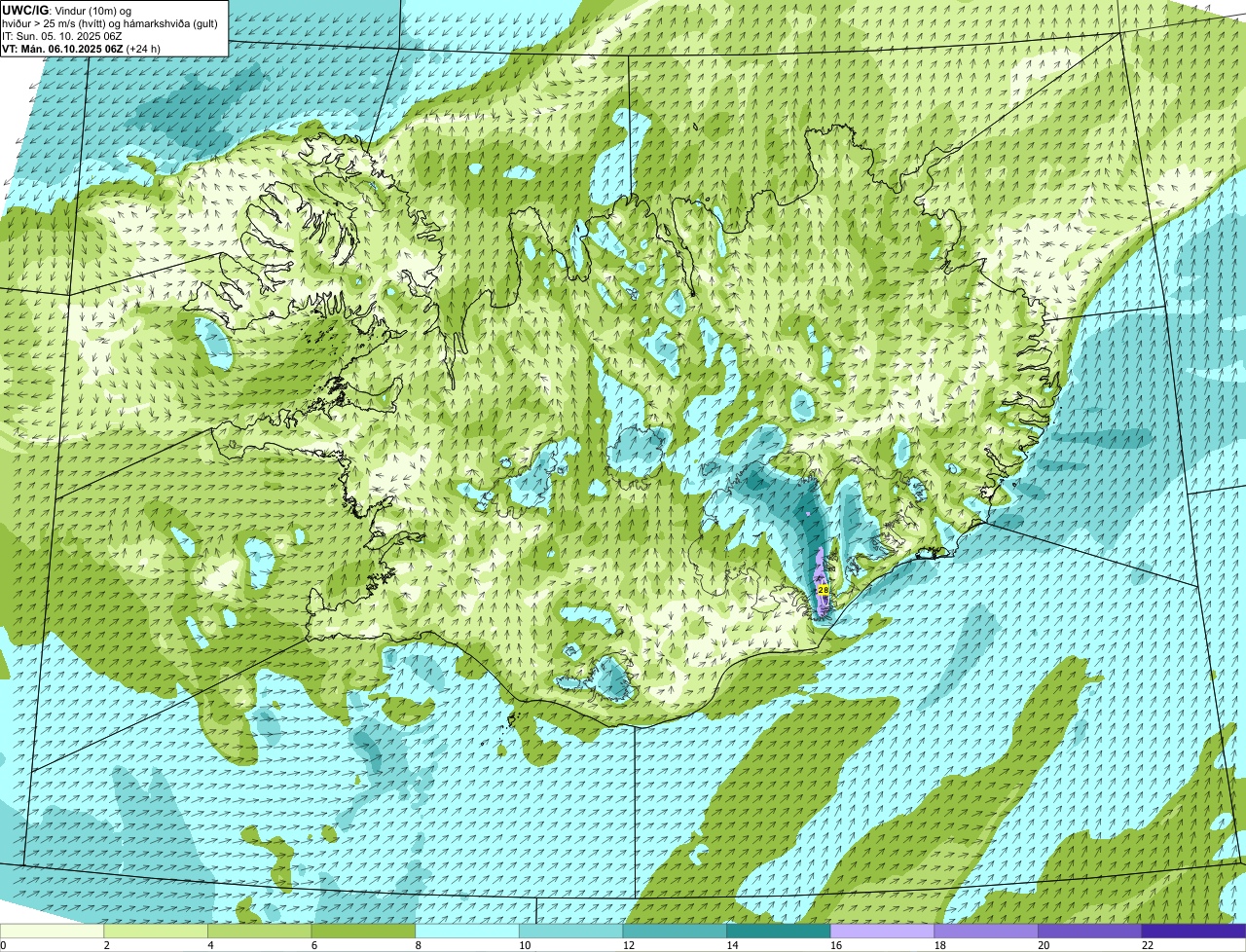Click the valid time 'VT: Mán. 06.10.2025 06Z (+24 h)'
This screenshot has height=952, width=1246.
click(x=81, y=48)
